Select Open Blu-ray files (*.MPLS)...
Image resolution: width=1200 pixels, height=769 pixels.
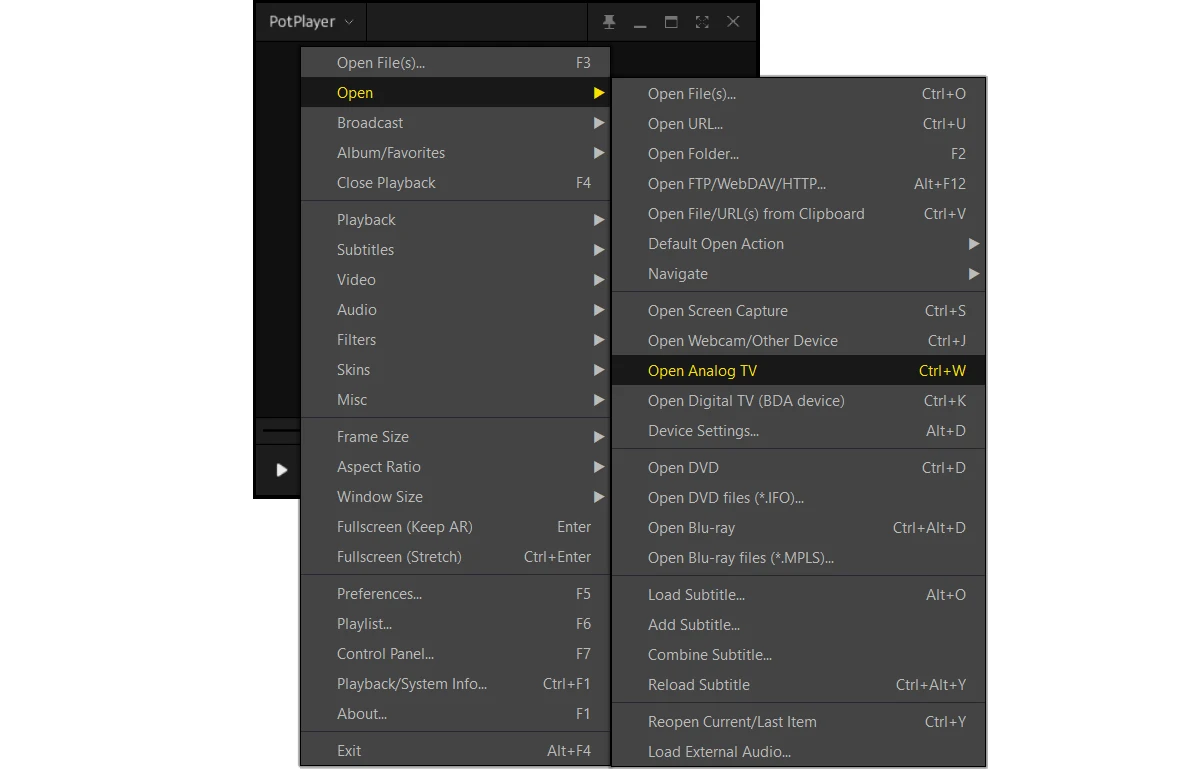(x=798, y=558)
